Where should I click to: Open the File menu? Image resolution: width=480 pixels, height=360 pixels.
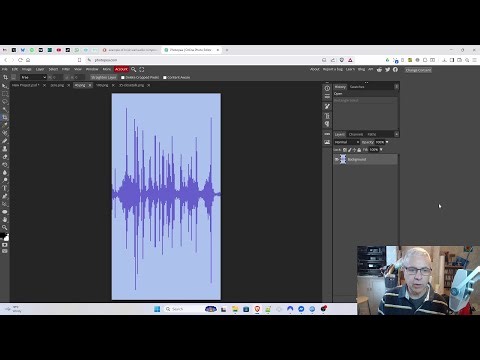(5, 69)
